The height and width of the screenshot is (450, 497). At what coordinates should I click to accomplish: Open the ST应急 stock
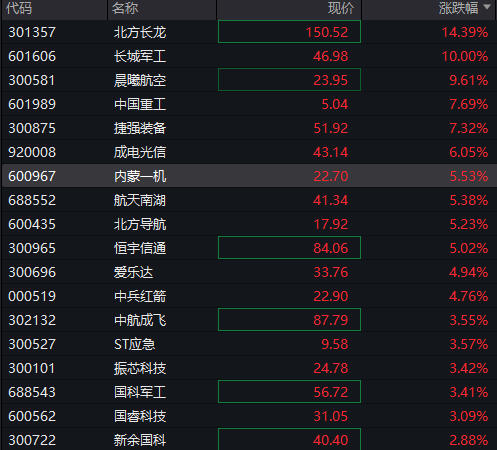tap(134, 344)
